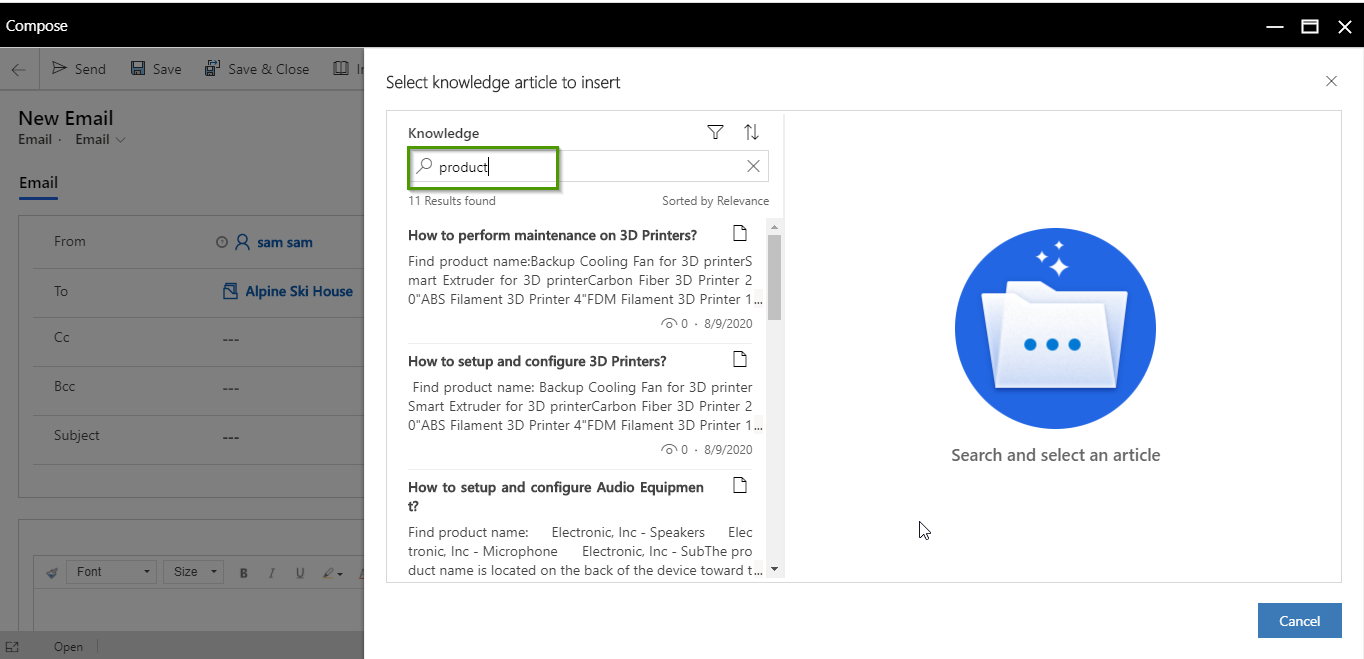The width and height of the screenshot is (1364, 659).
Task: Click the magnifier icon in search box
Action: 424,167
